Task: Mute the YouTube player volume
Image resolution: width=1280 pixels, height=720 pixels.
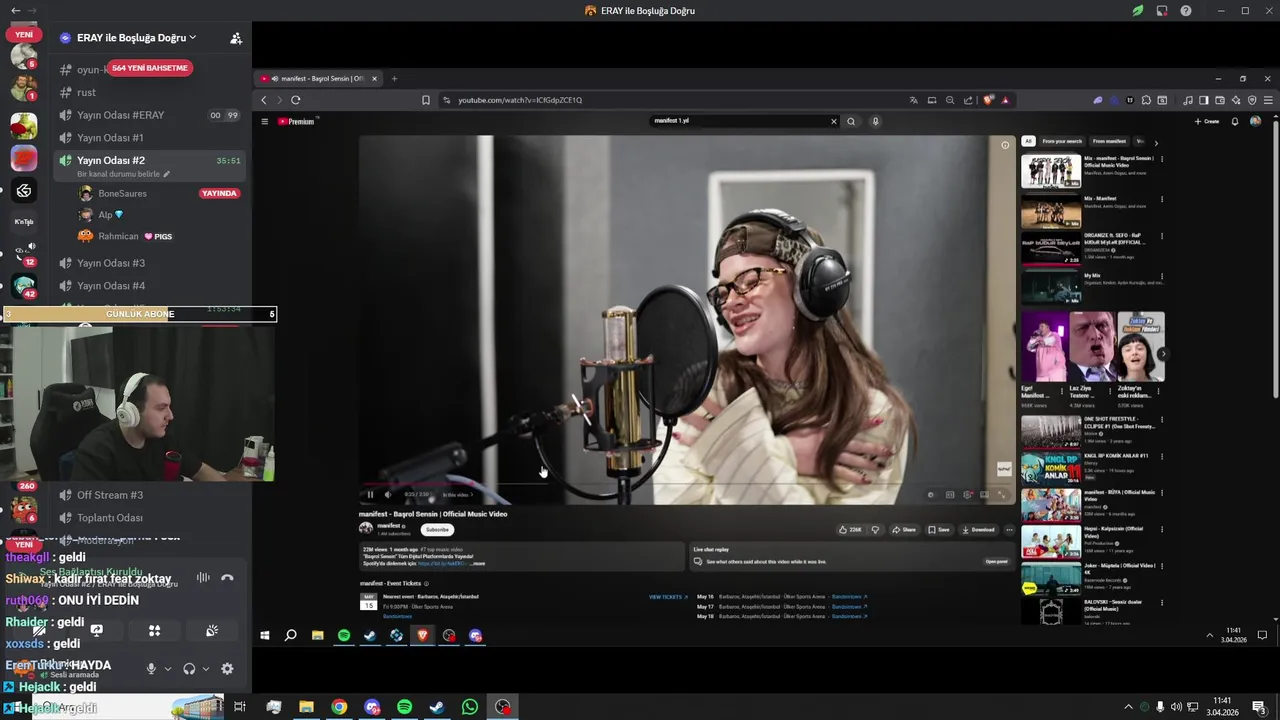Action: tap(388, 494)
